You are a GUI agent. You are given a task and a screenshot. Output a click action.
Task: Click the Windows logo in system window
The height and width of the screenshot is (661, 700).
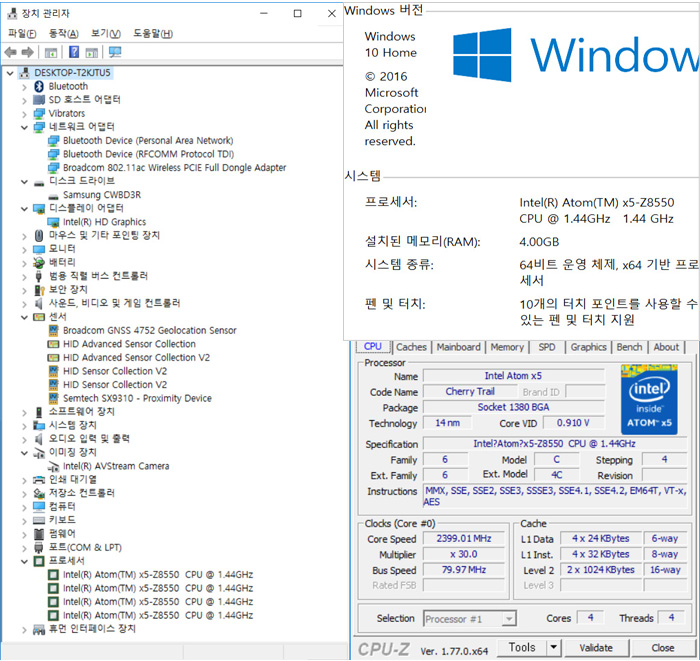tap(482, 55)
